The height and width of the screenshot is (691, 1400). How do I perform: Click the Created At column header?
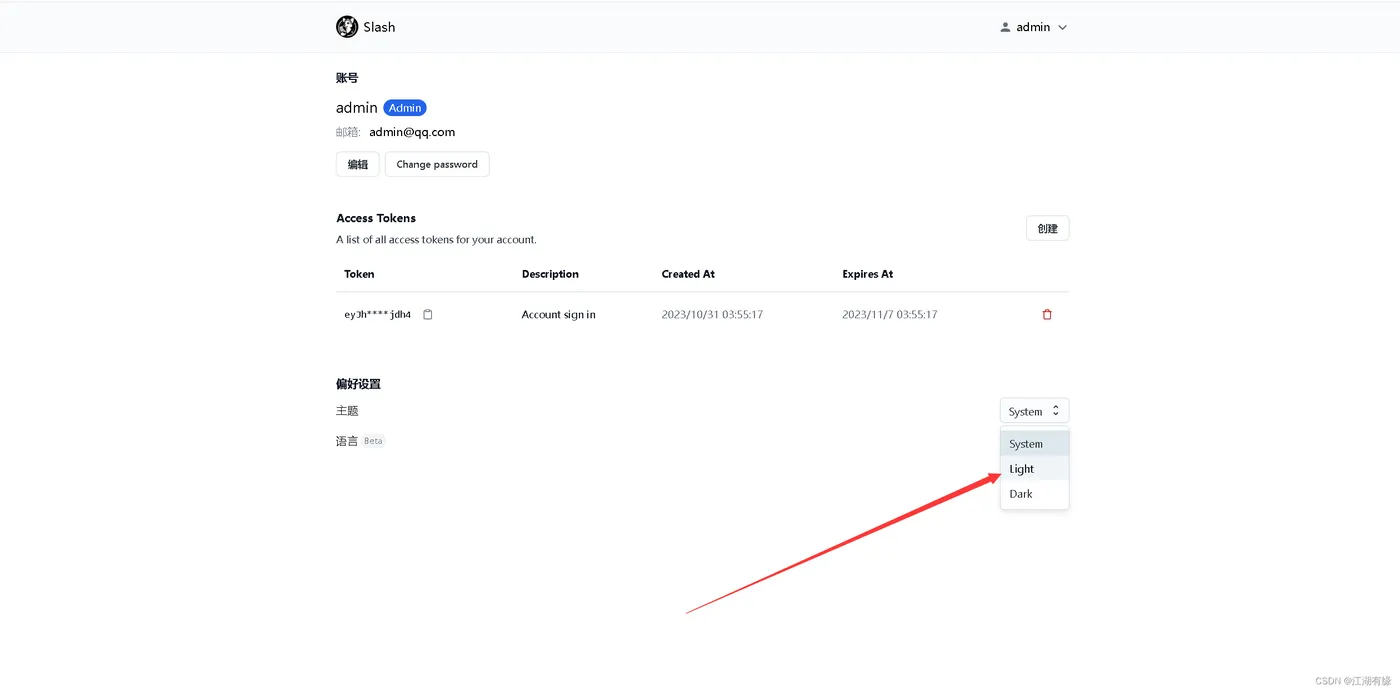point(688,274)
